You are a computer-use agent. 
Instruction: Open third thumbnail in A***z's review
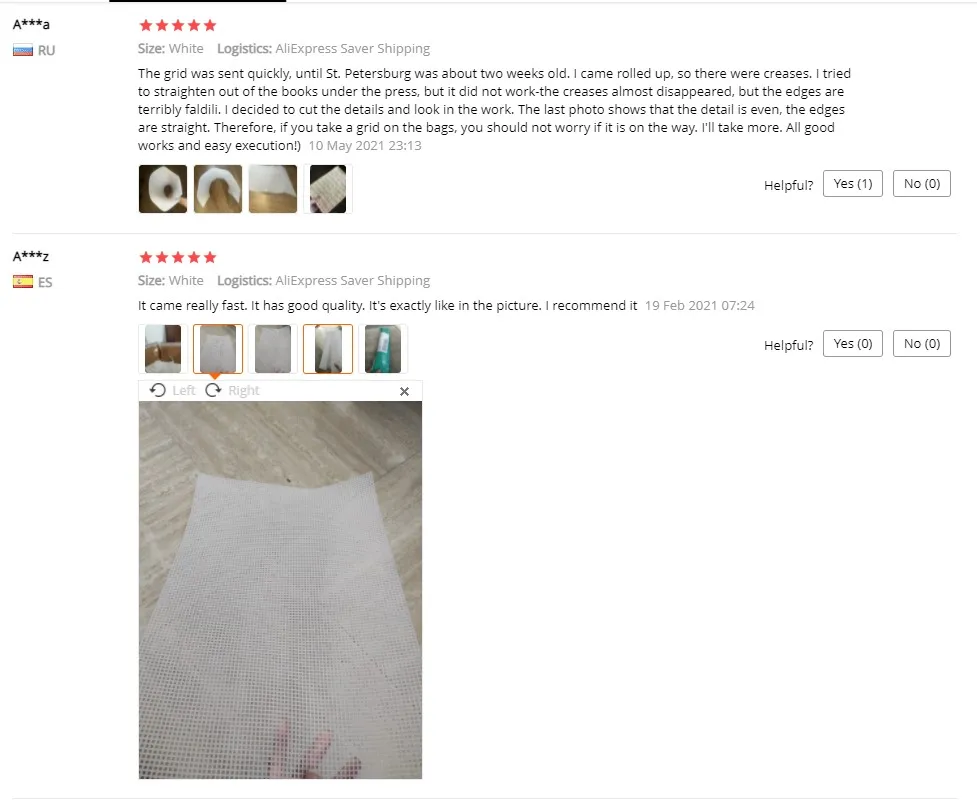(x=273, y=349)
